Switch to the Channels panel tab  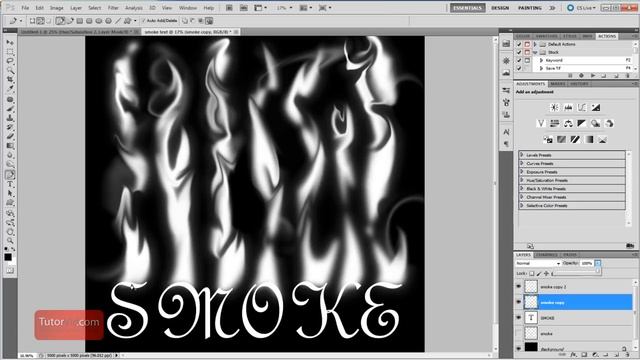point(547,255)
